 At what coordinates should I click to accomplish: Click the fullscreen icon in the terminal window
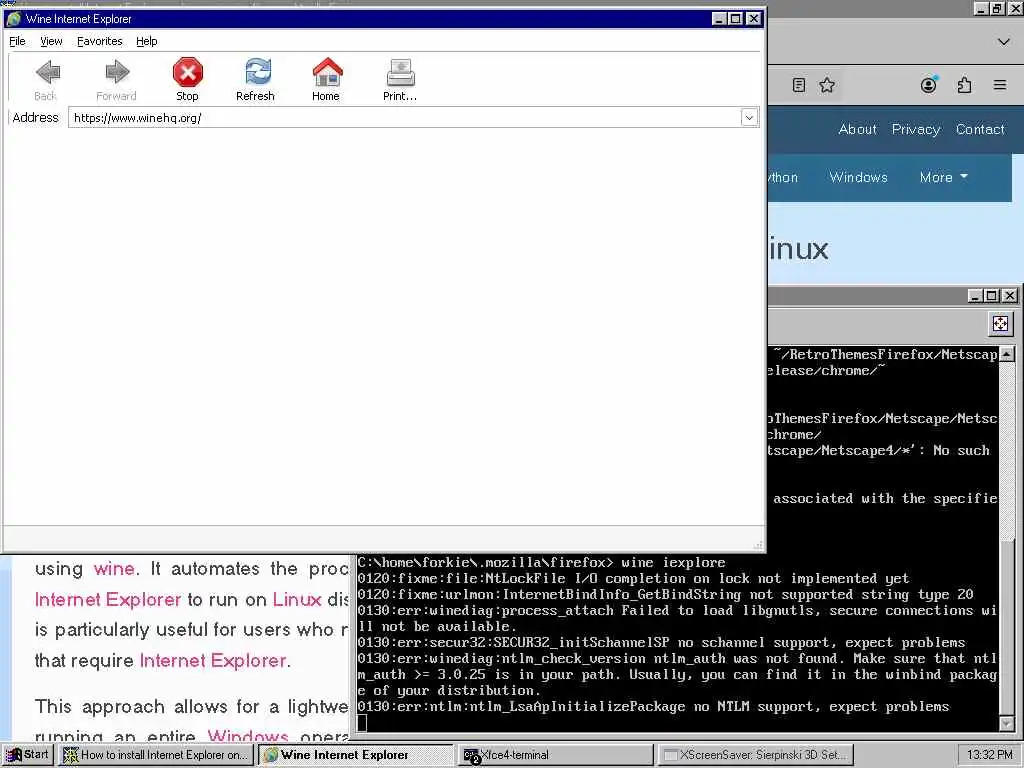click(x=1000, y=323)
